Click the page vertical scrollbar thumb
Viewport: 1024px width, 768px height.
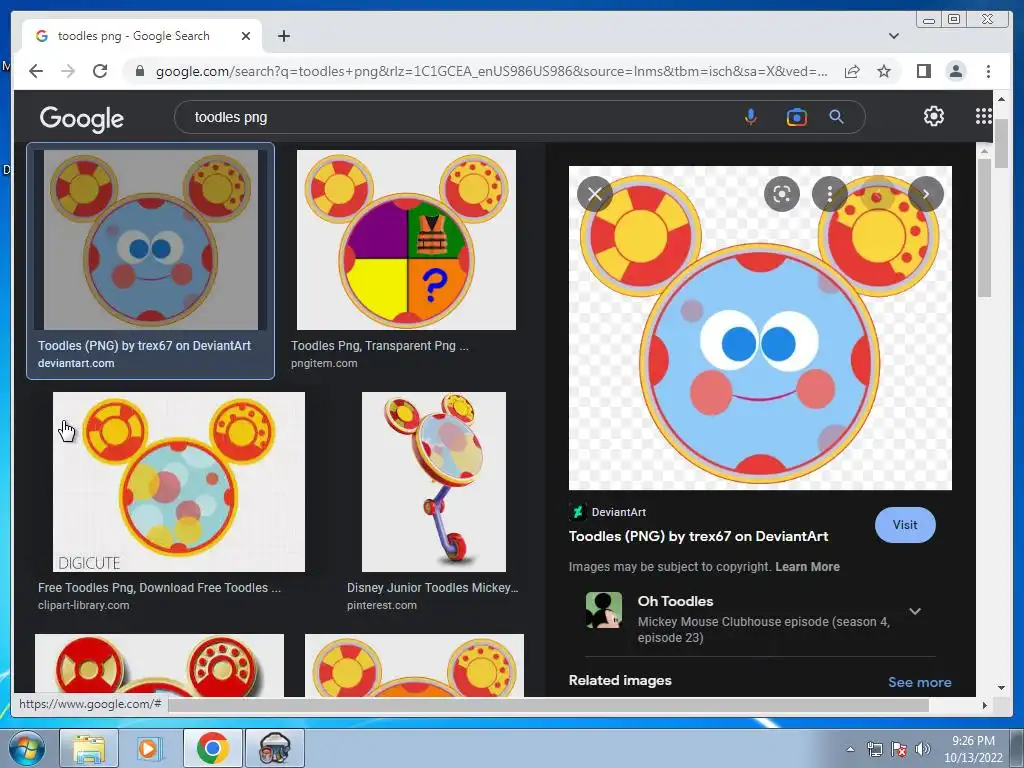pos(1001,144)
